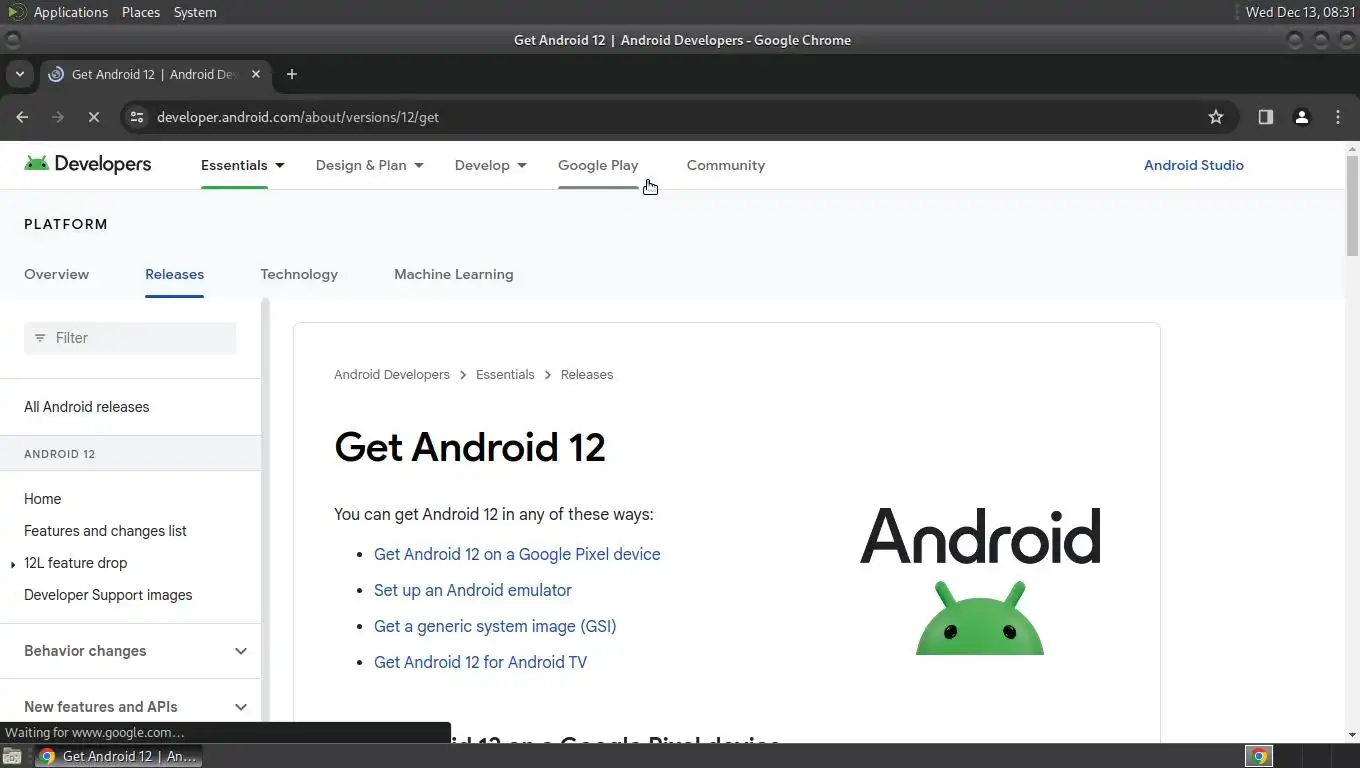Click Android Developers breadcrumb
This screenshot has height=768, width=1360.
(392, 374)
